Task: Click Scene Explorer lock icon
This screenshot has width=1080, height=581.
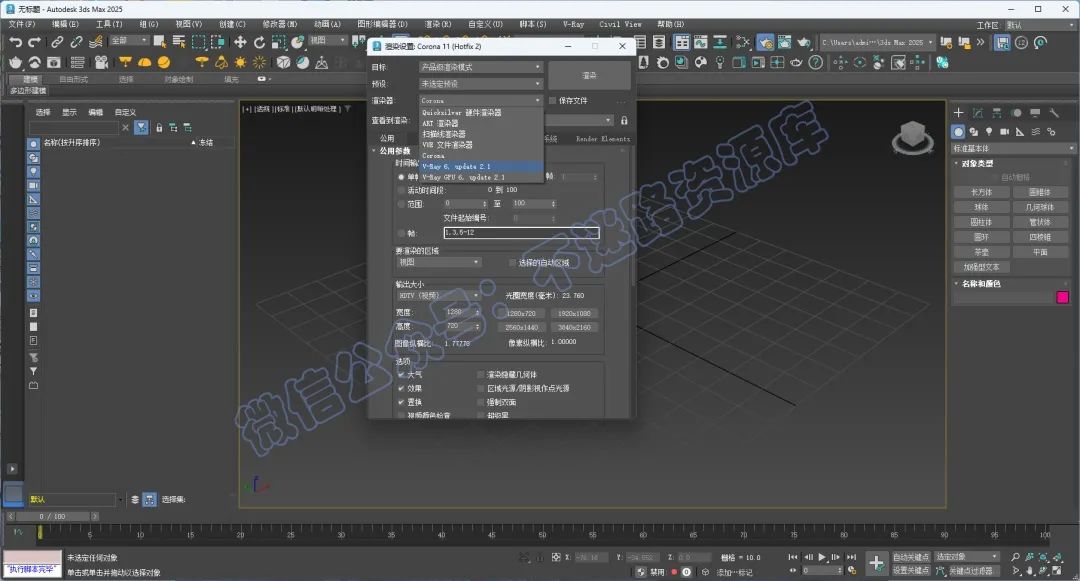Action: (x=159, y=128)
